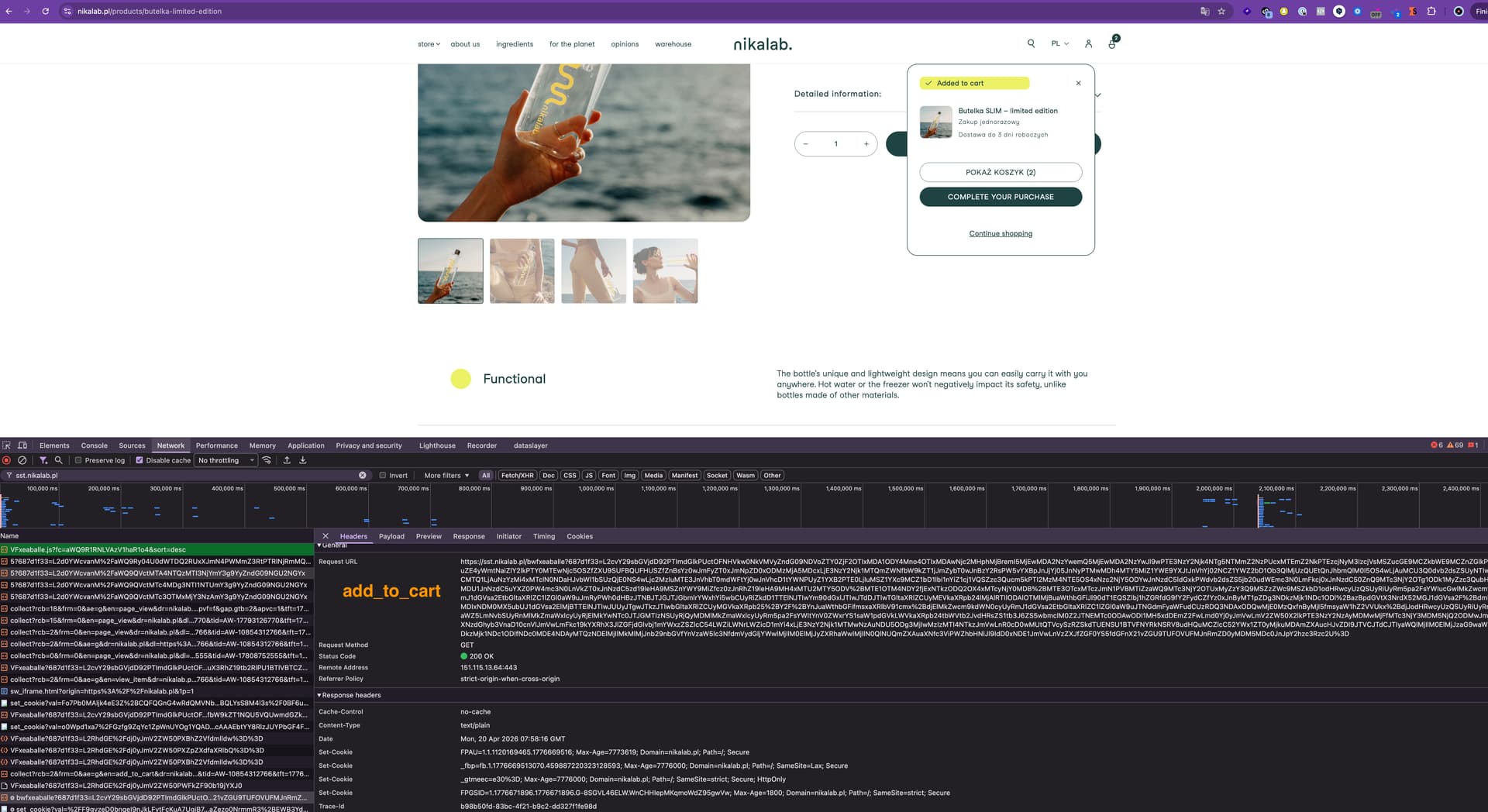Open network search with magnifier icon

pyautogui.click(x=58, y=460)
